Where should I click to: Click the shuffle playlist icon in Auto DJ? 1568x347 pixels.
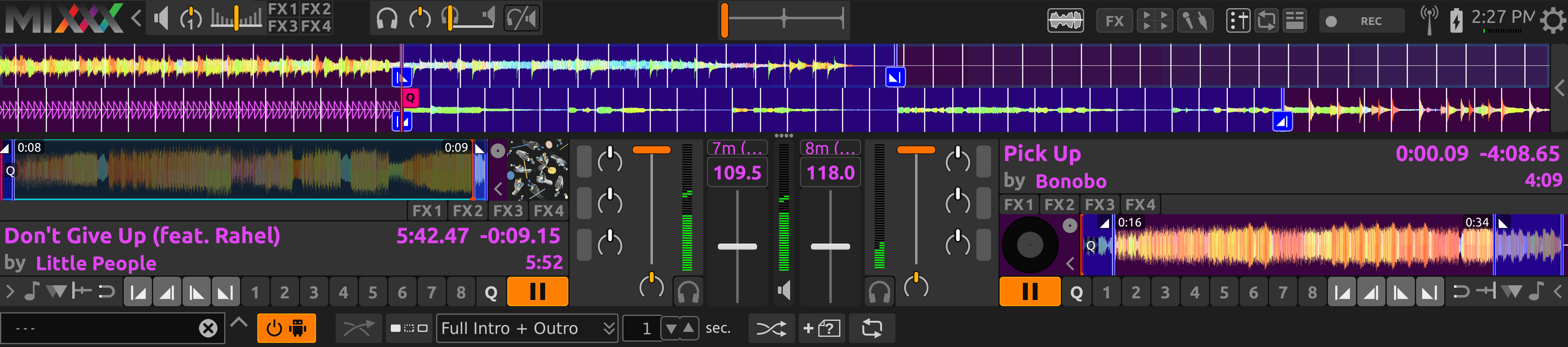tap(771, 329)
